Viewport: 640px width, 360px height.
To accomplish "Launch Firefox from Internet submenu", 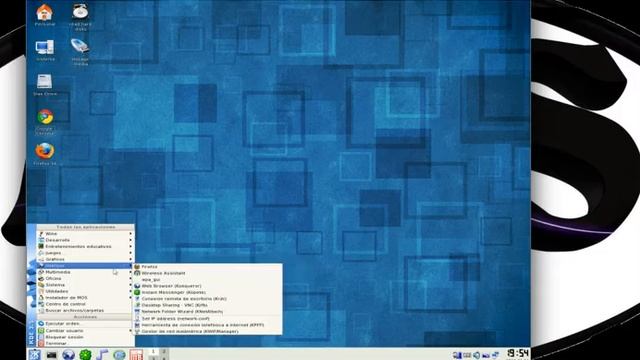I will tap(208, 267).
